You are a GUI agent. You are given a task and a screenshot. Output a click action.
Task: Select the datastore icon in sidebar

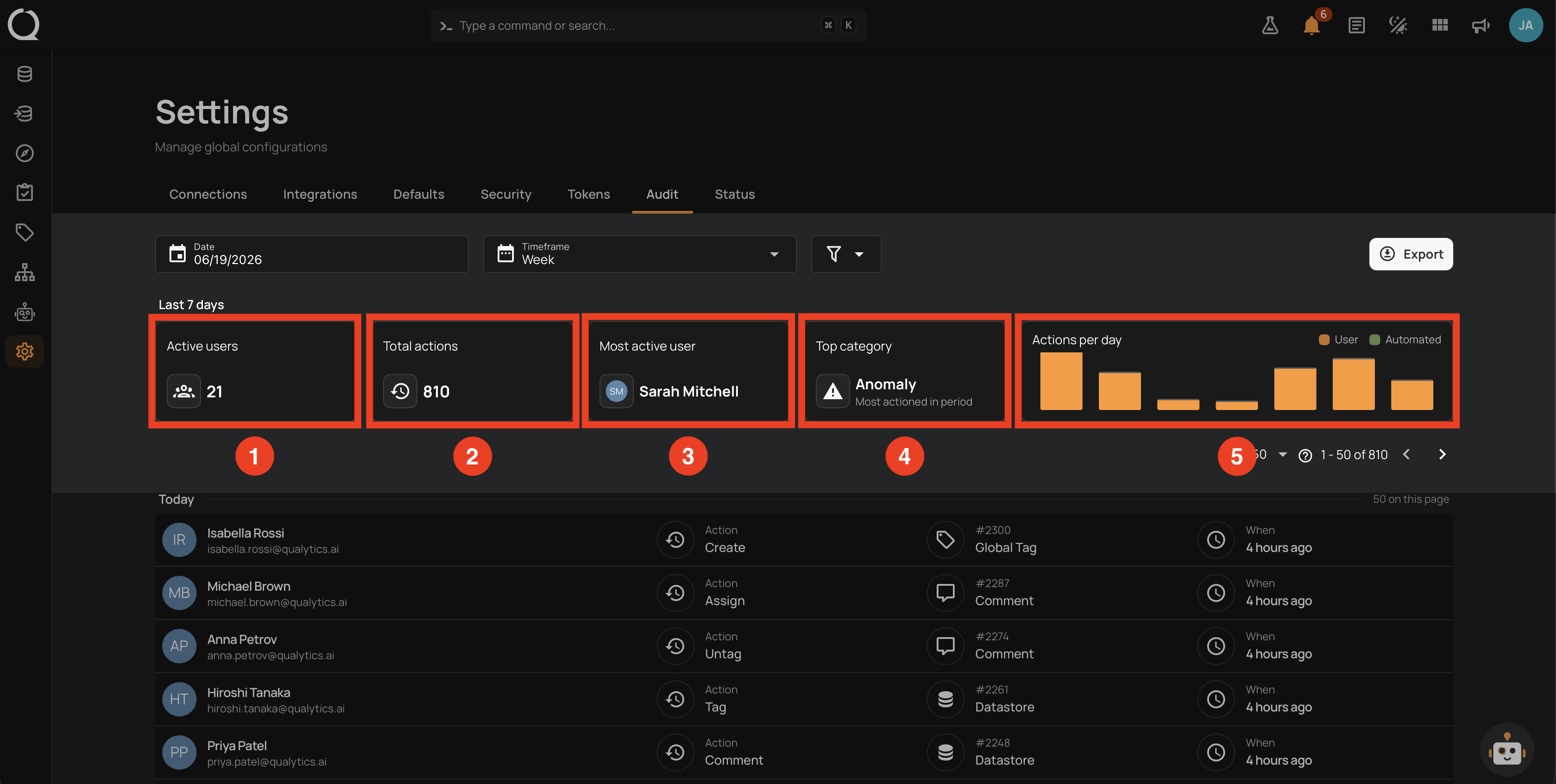(x=25, y=74)
